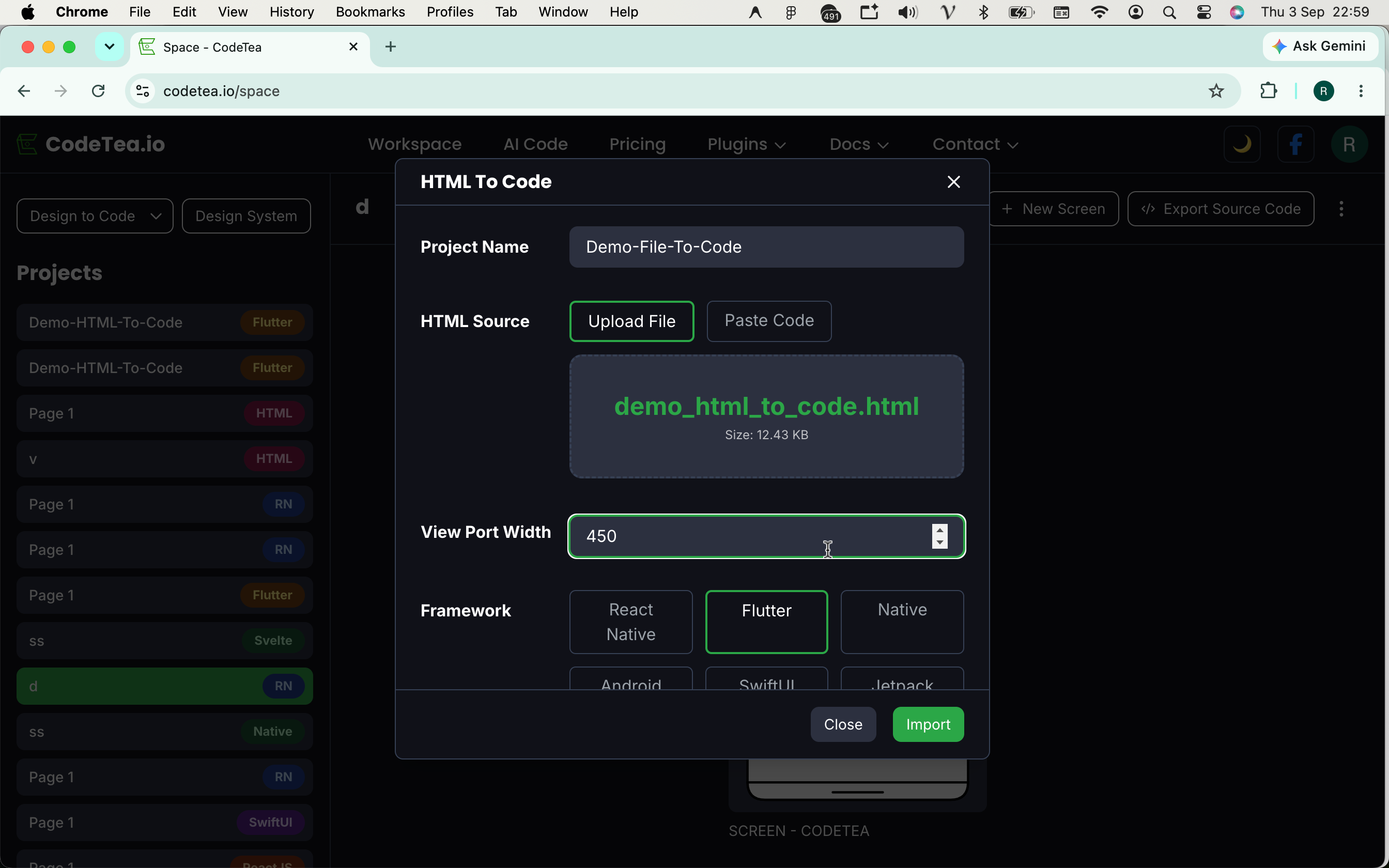Choose Native framework
The height and width of the screenshot is (868, 1389).
pyautogui.click(x=902, y=622)
